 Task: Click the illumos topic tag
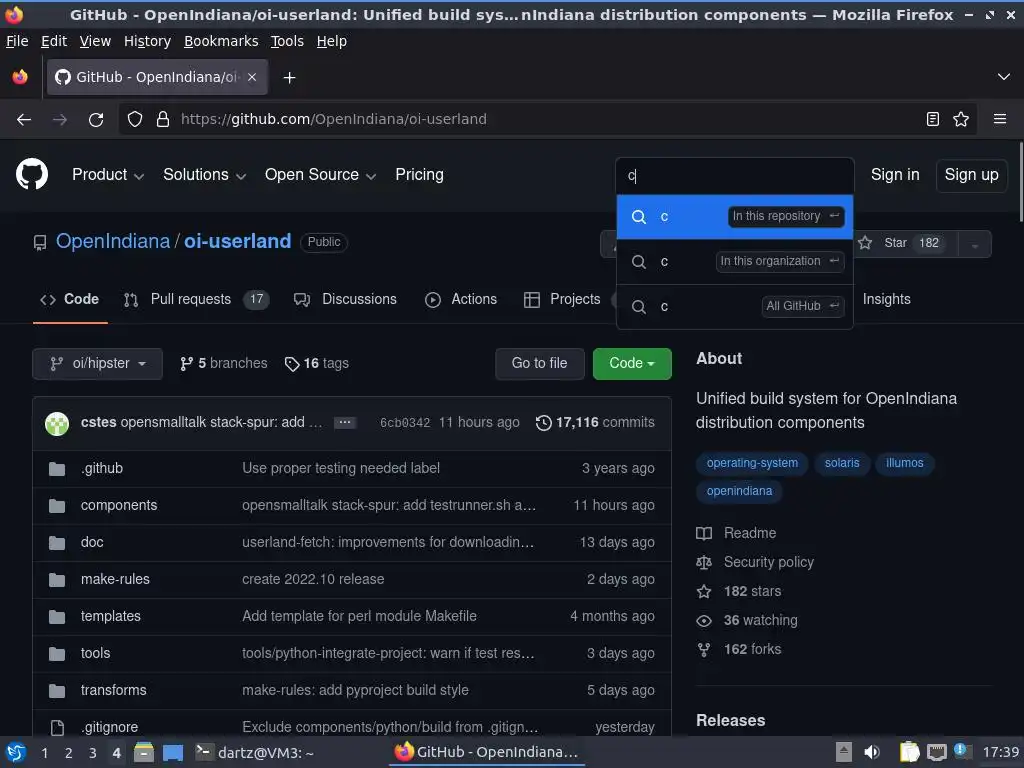(x=904, y=463)
